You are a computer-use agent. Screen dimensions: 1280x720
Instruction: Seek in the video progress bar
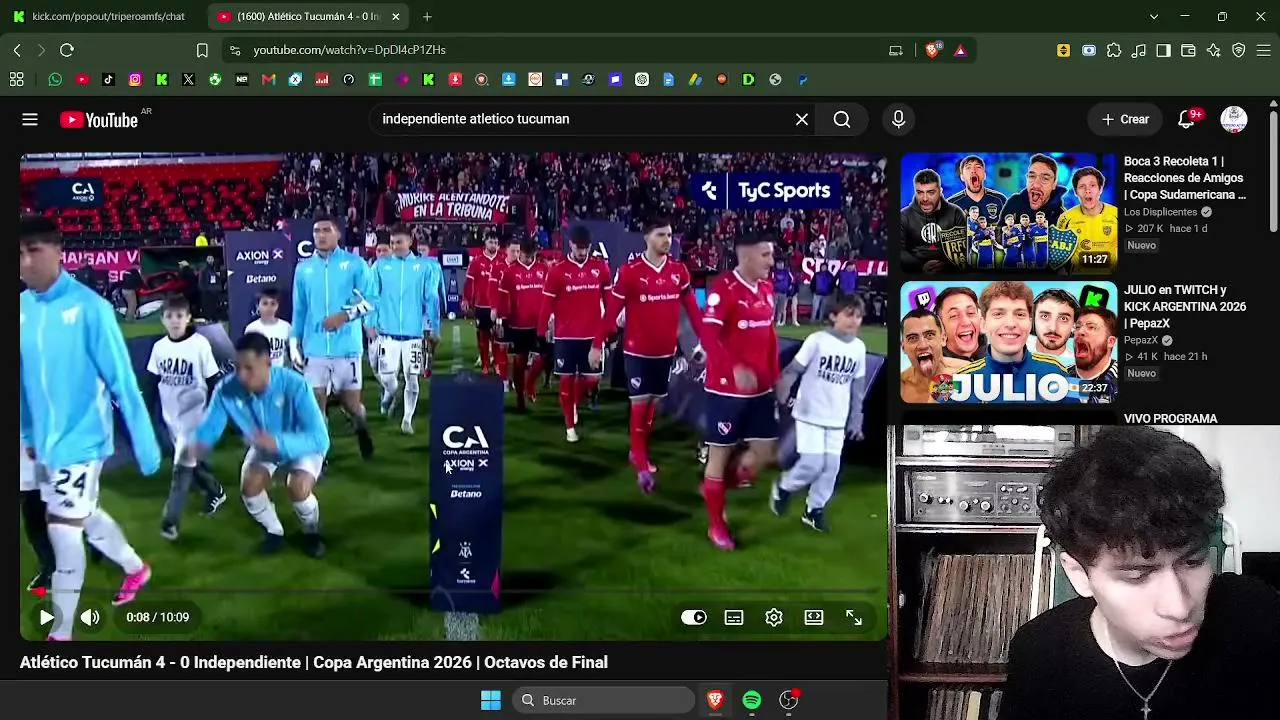[x=453, y=591]
